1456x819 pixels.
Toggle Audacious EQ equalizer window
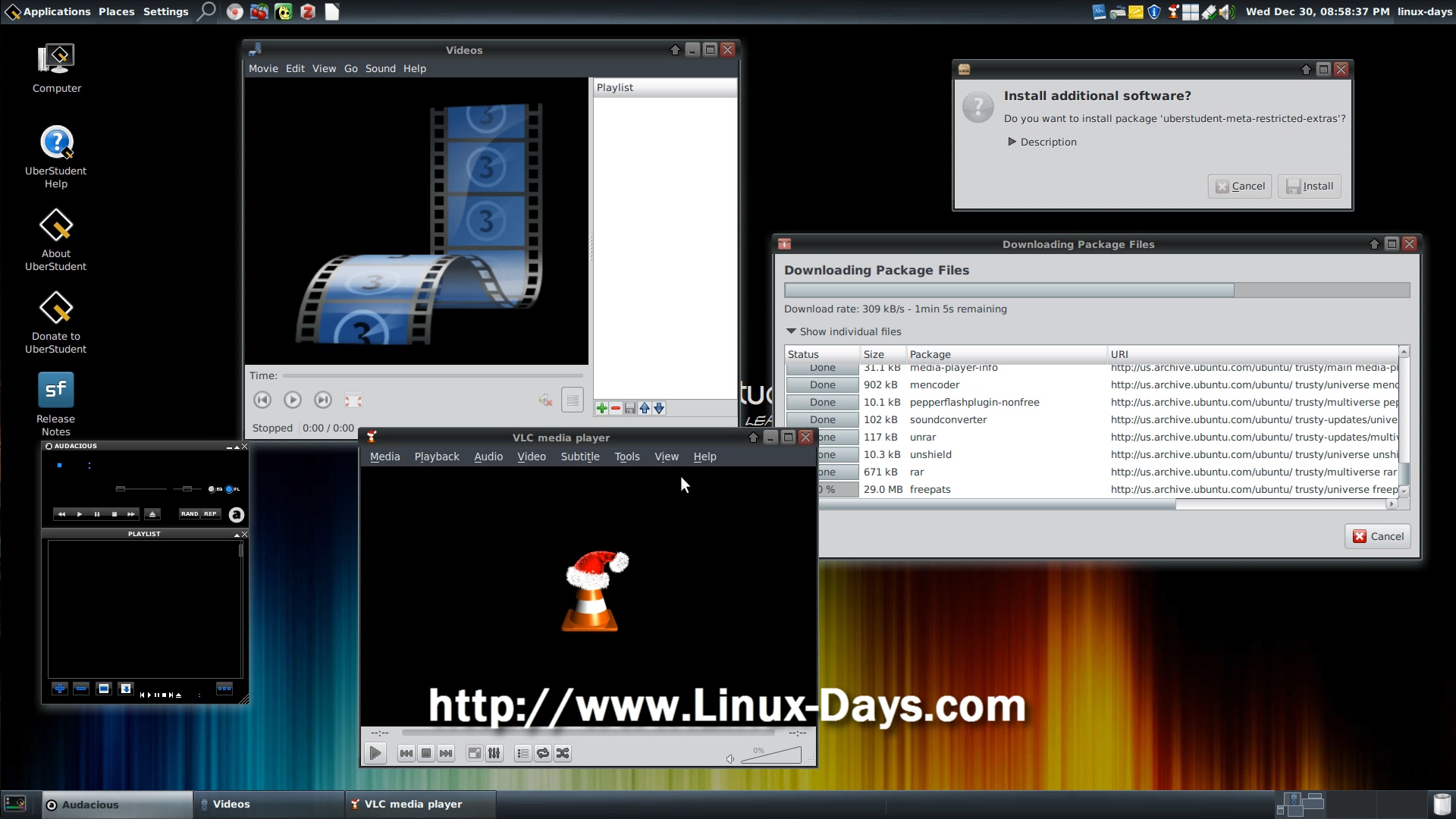tap(215, 489)
